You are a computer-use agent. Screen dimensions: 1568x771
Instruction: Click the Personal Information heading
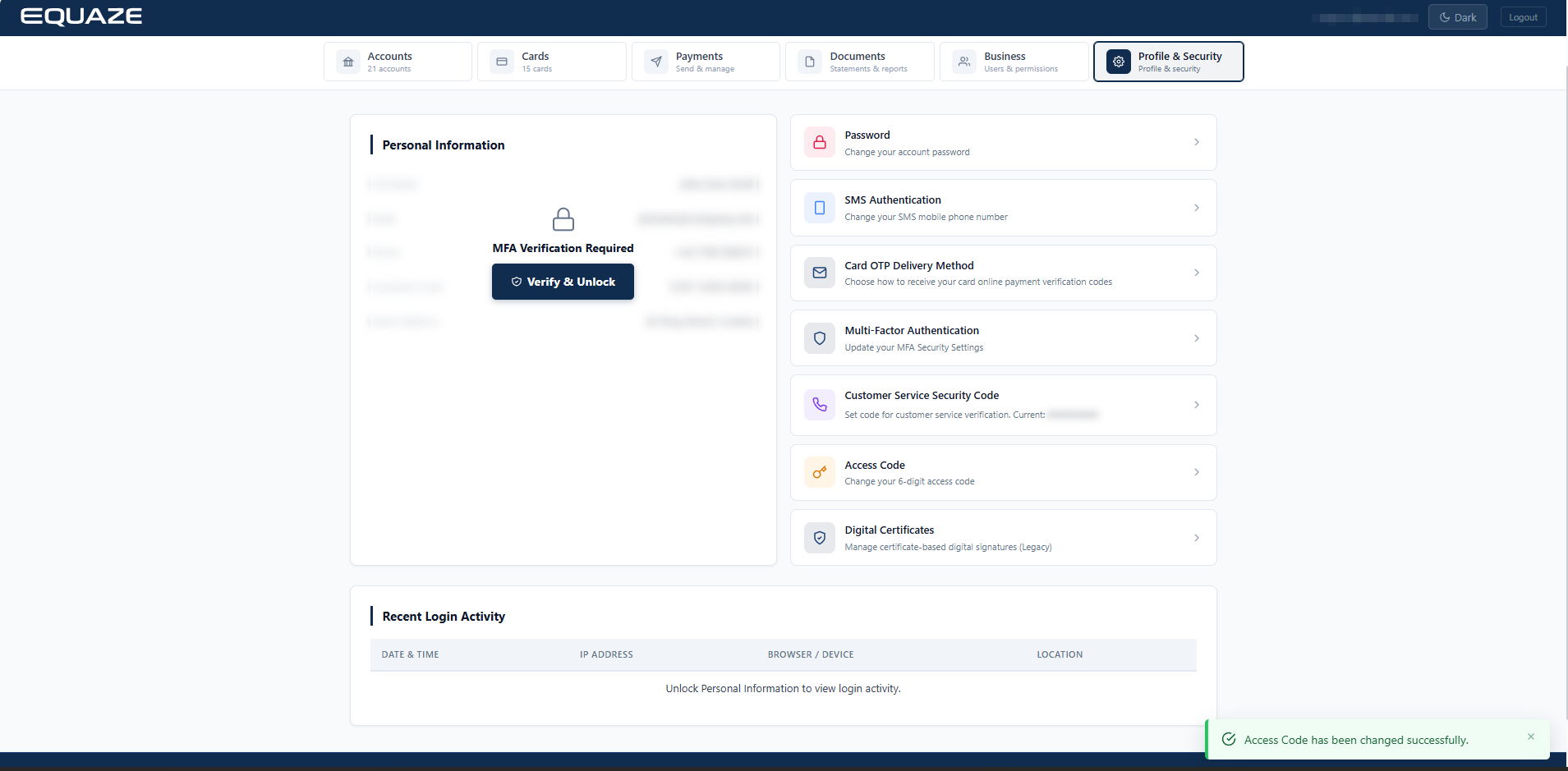tap(444, 145)
